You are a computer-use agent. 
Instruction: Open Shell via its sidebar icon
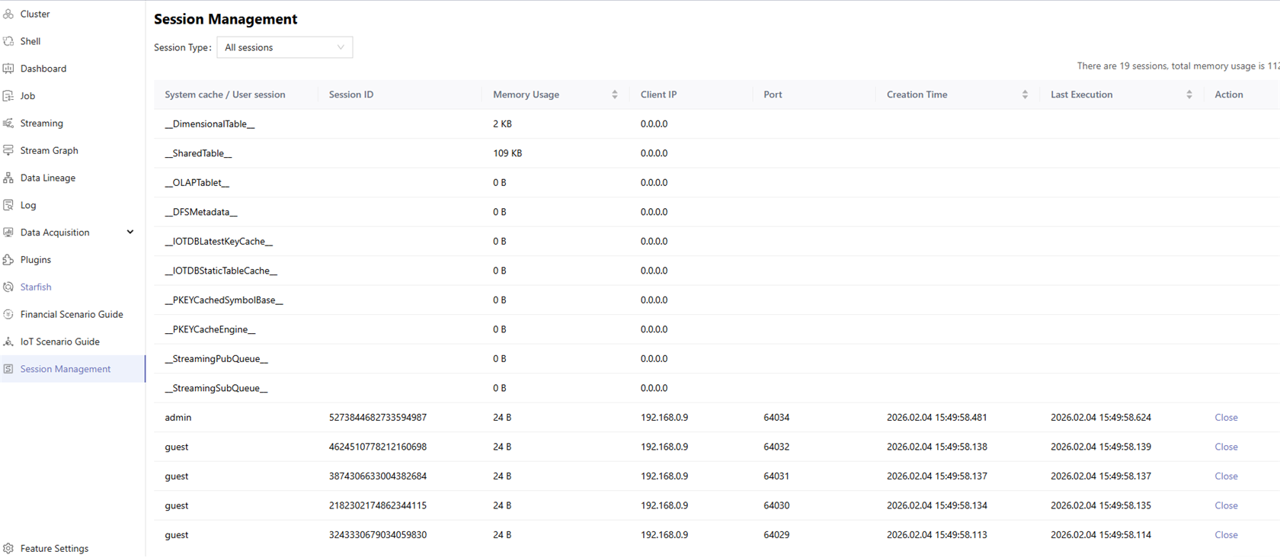click(8, 41)
